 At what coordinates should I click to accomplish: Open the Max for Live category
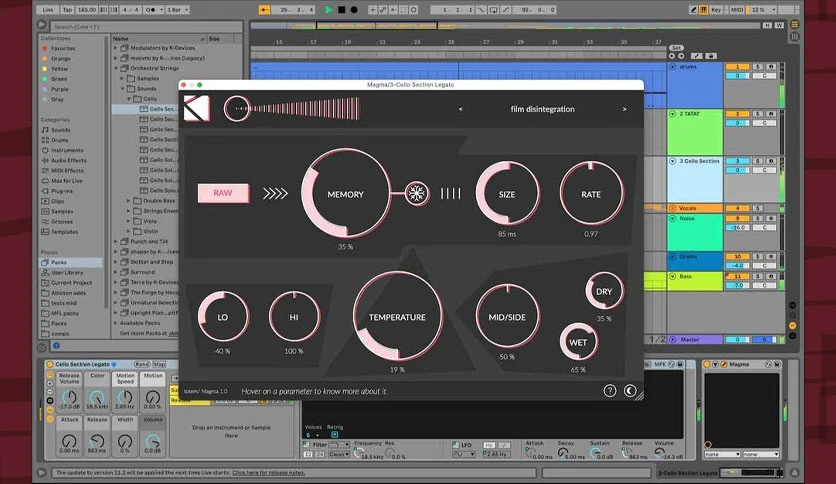(67, 181)
